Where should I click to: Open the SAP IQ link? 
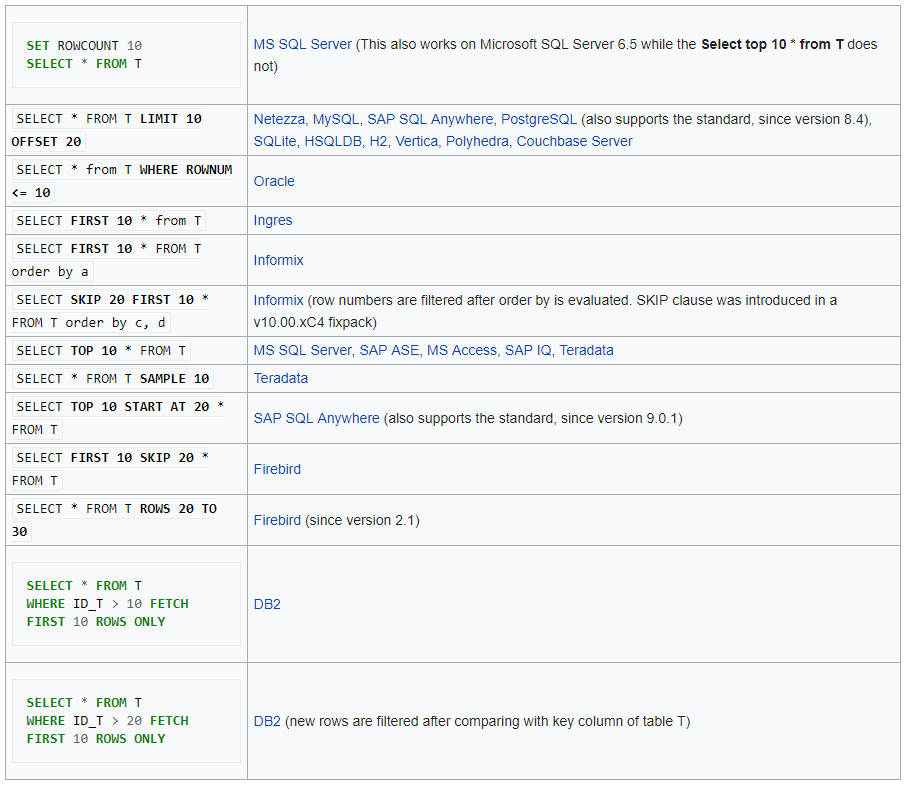click(x=528, y=350)
